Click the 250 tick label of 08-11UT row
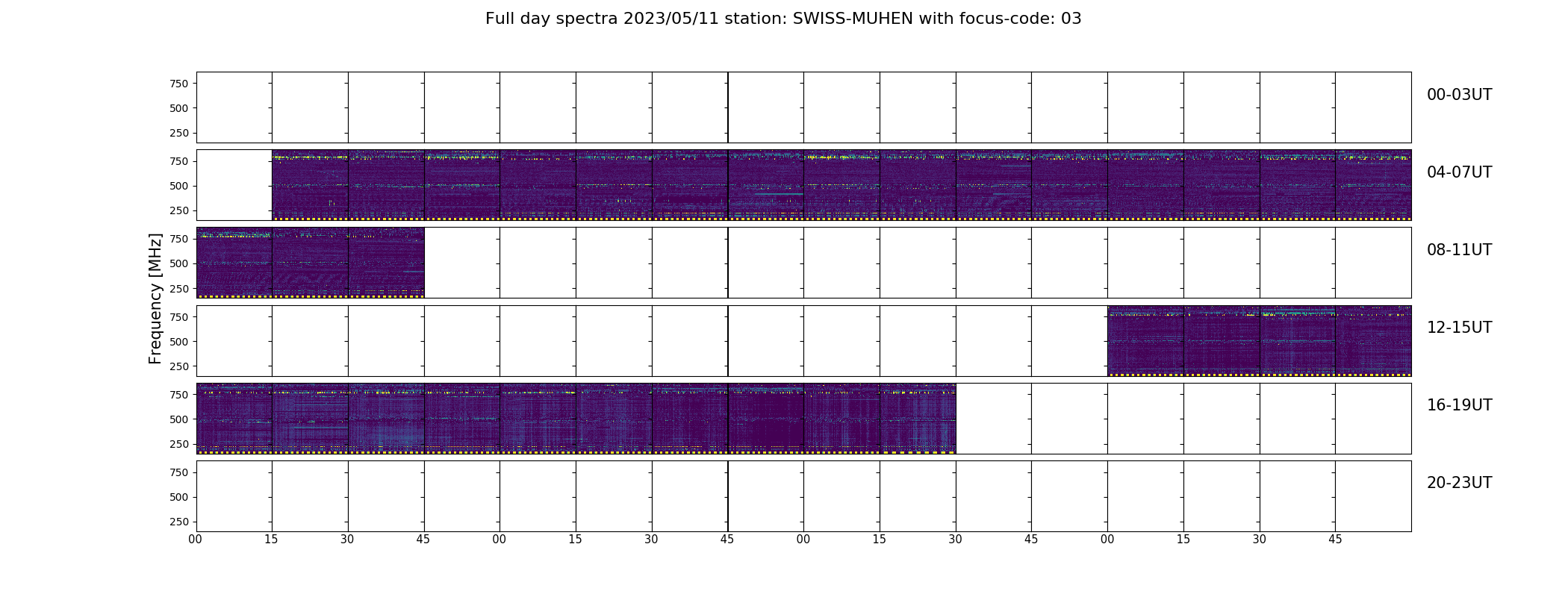Image resolution: width=1568 pixels, height=597 pixels. (x=179, y=288)
